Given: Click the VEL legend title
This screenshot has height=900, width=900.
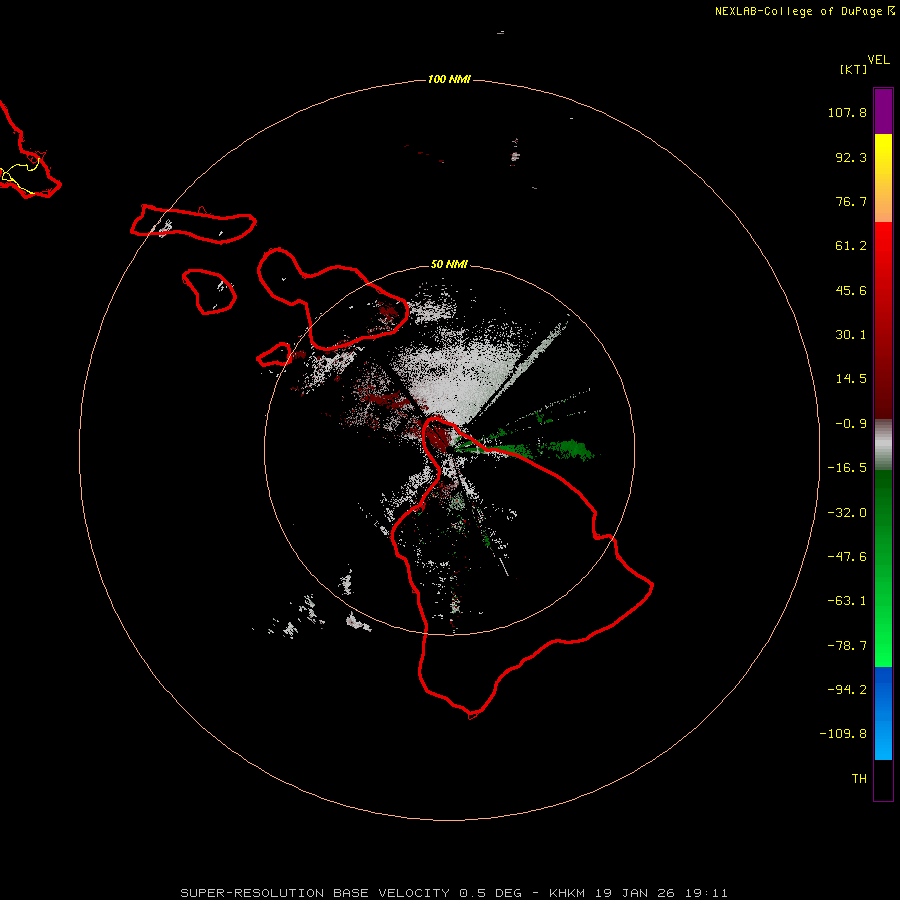Looking at the screenshot, I should [878, 60].
